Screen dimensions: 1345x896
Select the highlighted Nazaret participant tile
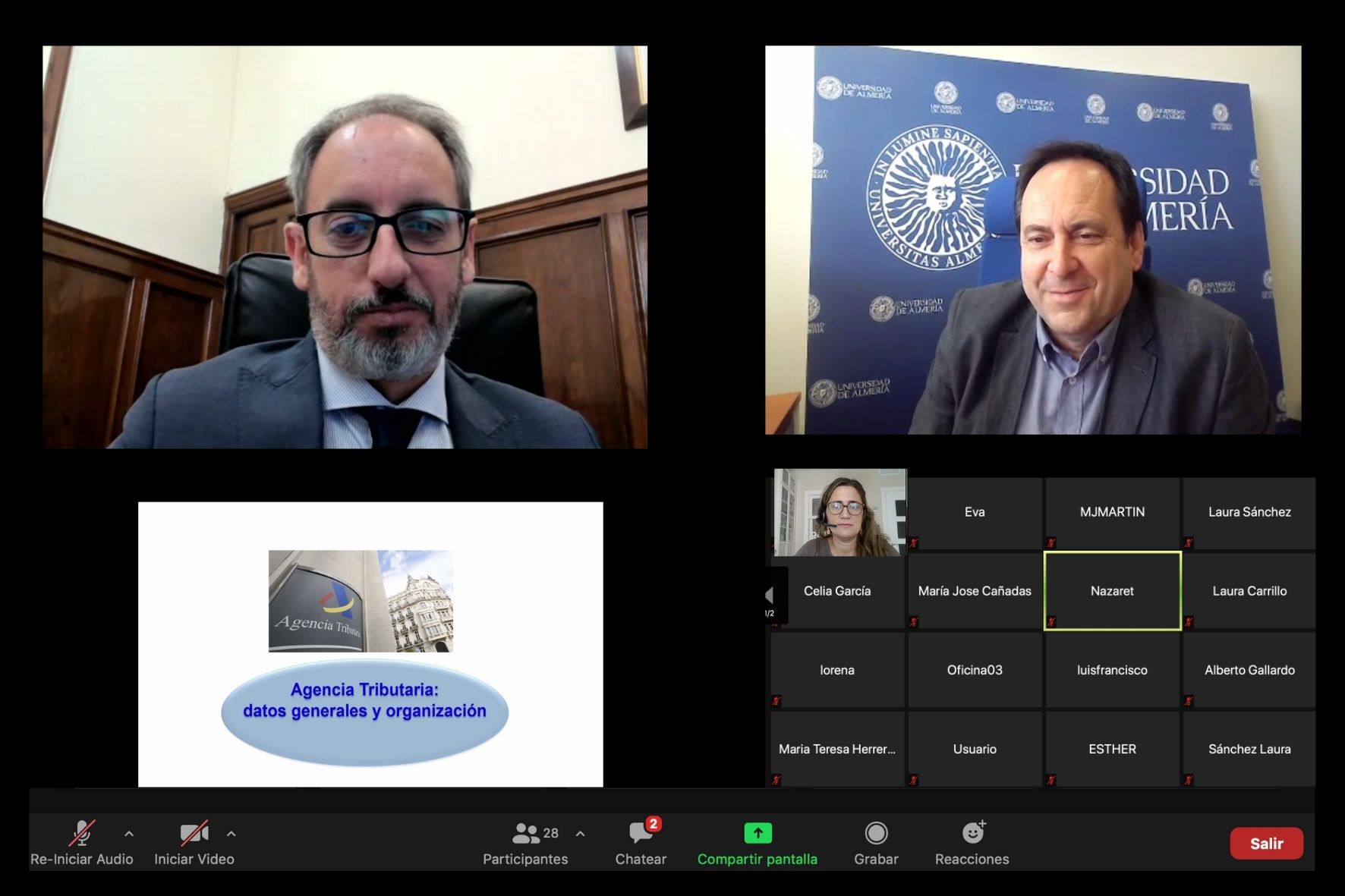click(1112, 591)
